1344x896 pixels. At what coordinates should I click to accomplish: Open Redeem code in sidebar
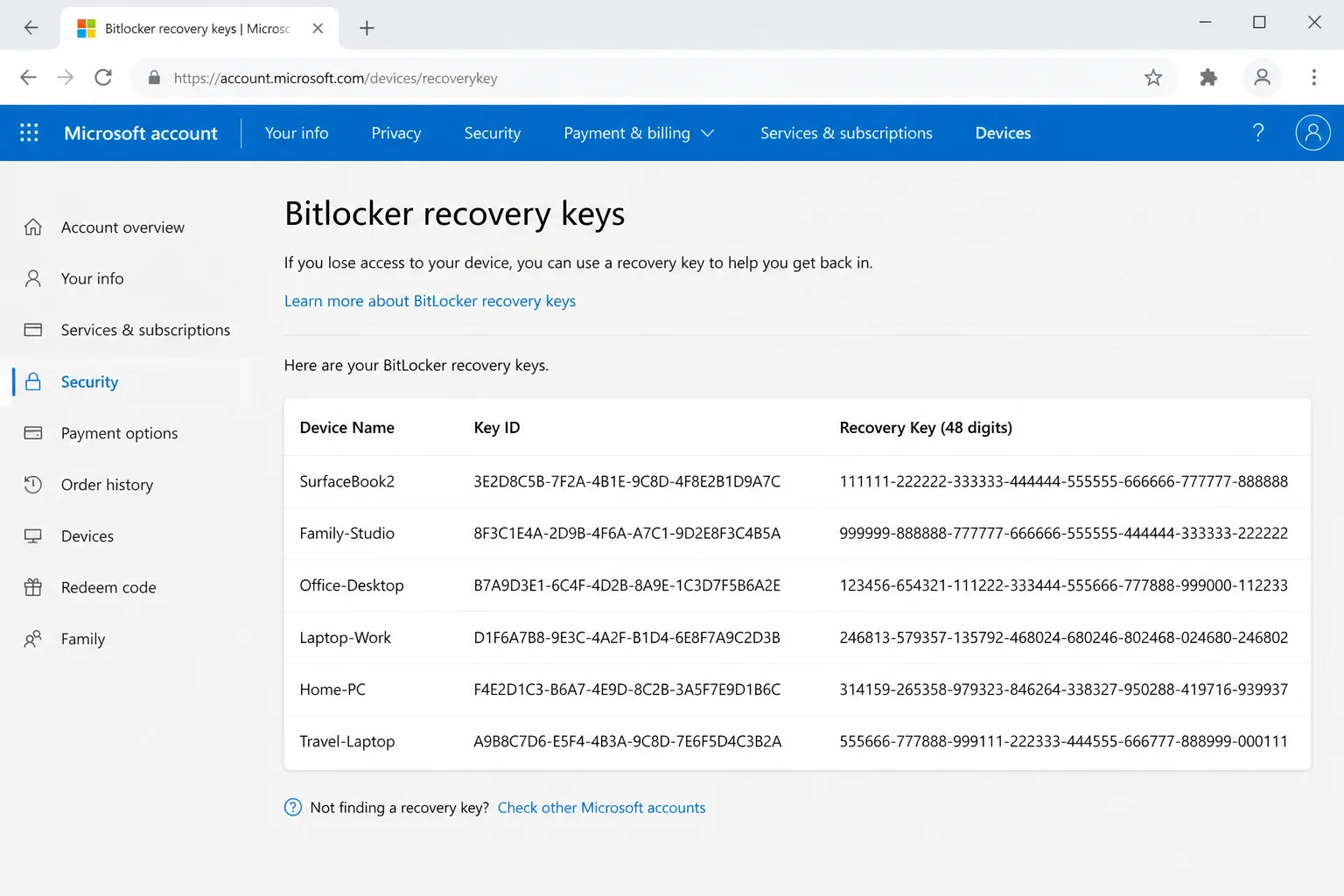point(108,587)
